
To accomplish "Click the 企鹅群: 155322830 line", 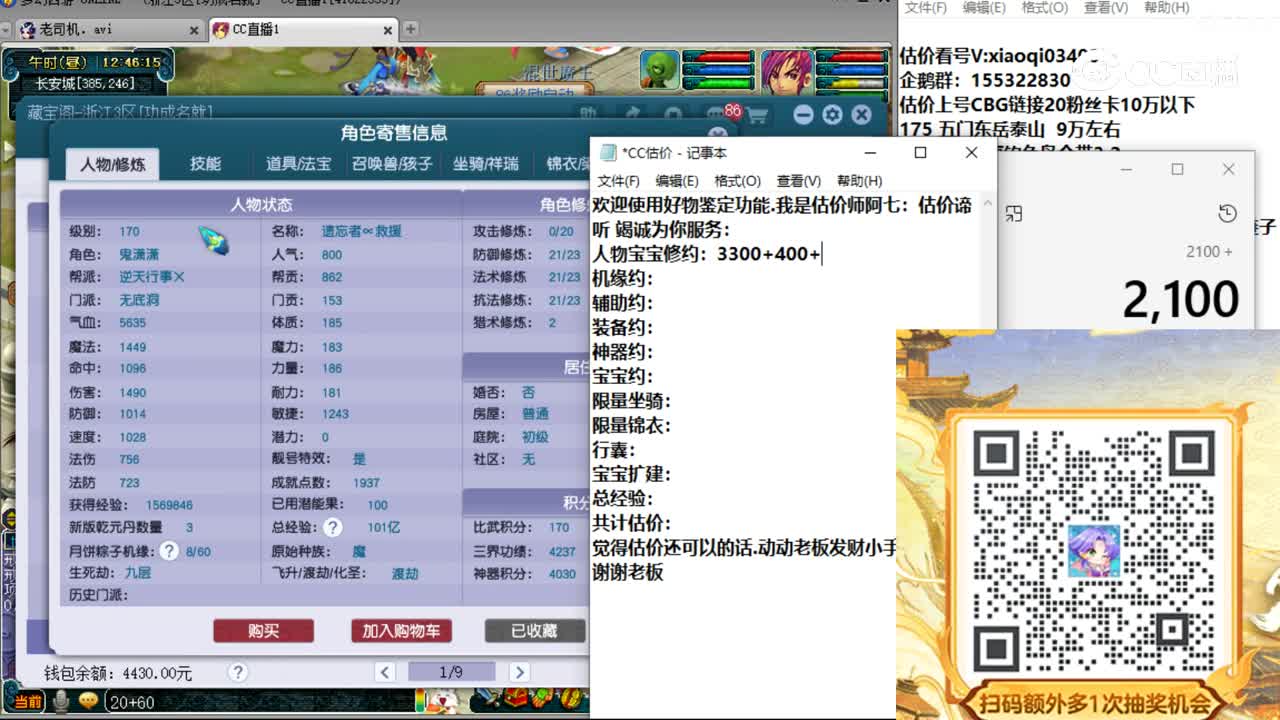I will [985, 80].
